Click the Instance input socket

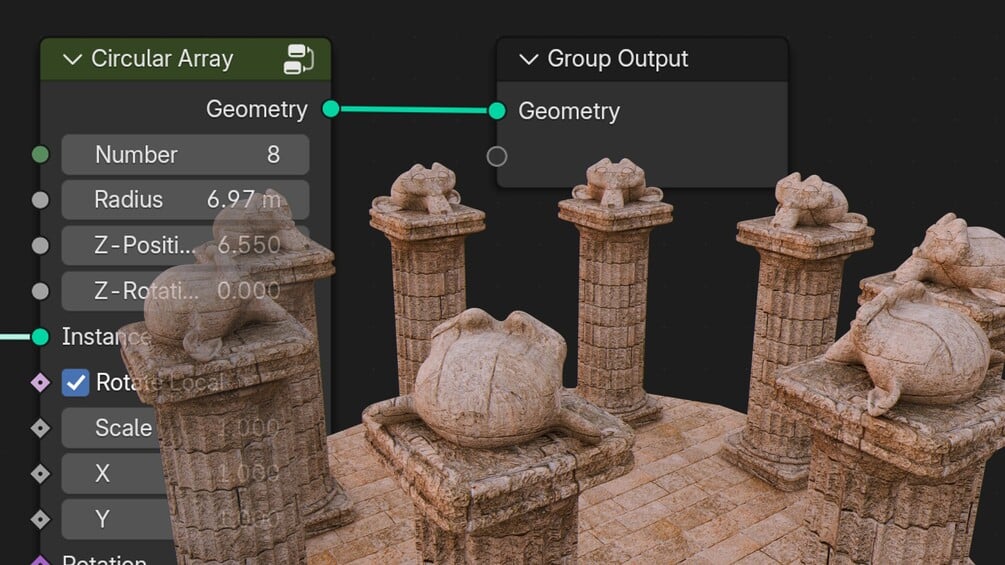[x=40, y=336]
